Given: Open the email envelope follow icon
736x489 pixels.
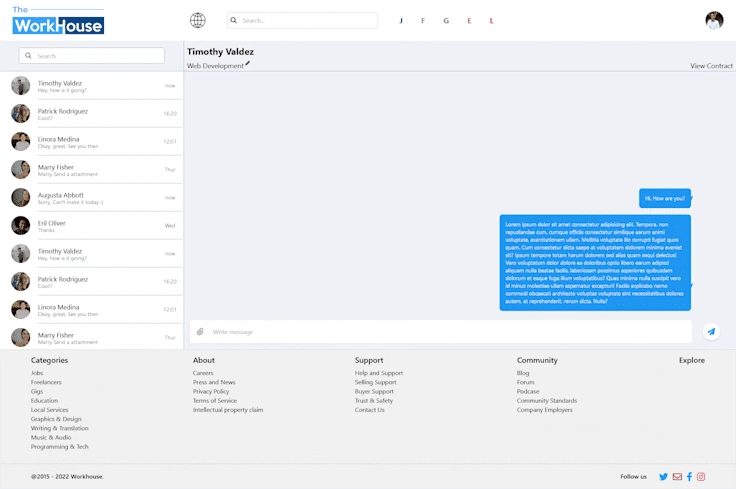Looking at the screenshot, I should [x=677, y=477].
